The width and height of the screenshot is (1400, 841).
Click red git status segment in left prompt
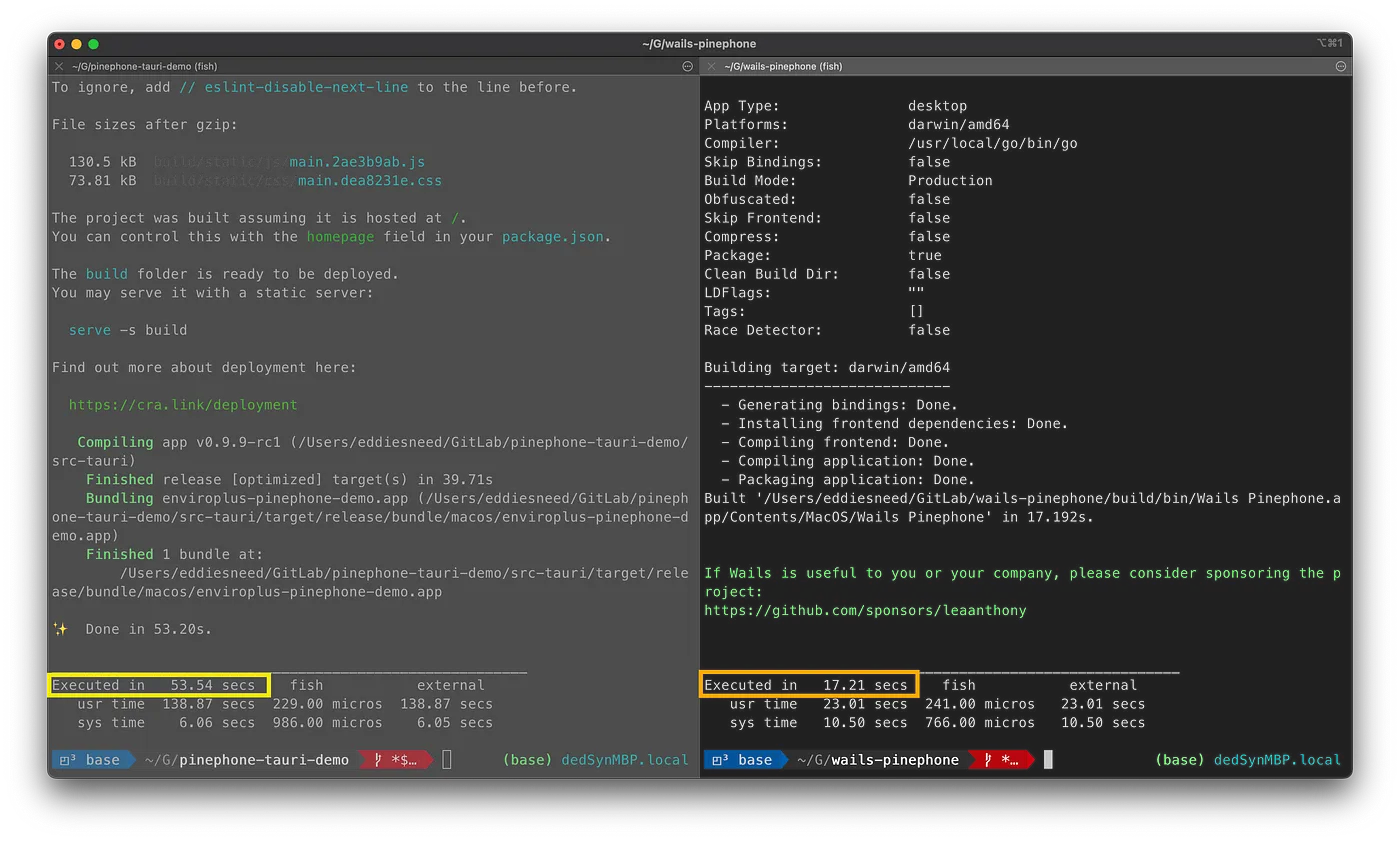tap(396, 760)
